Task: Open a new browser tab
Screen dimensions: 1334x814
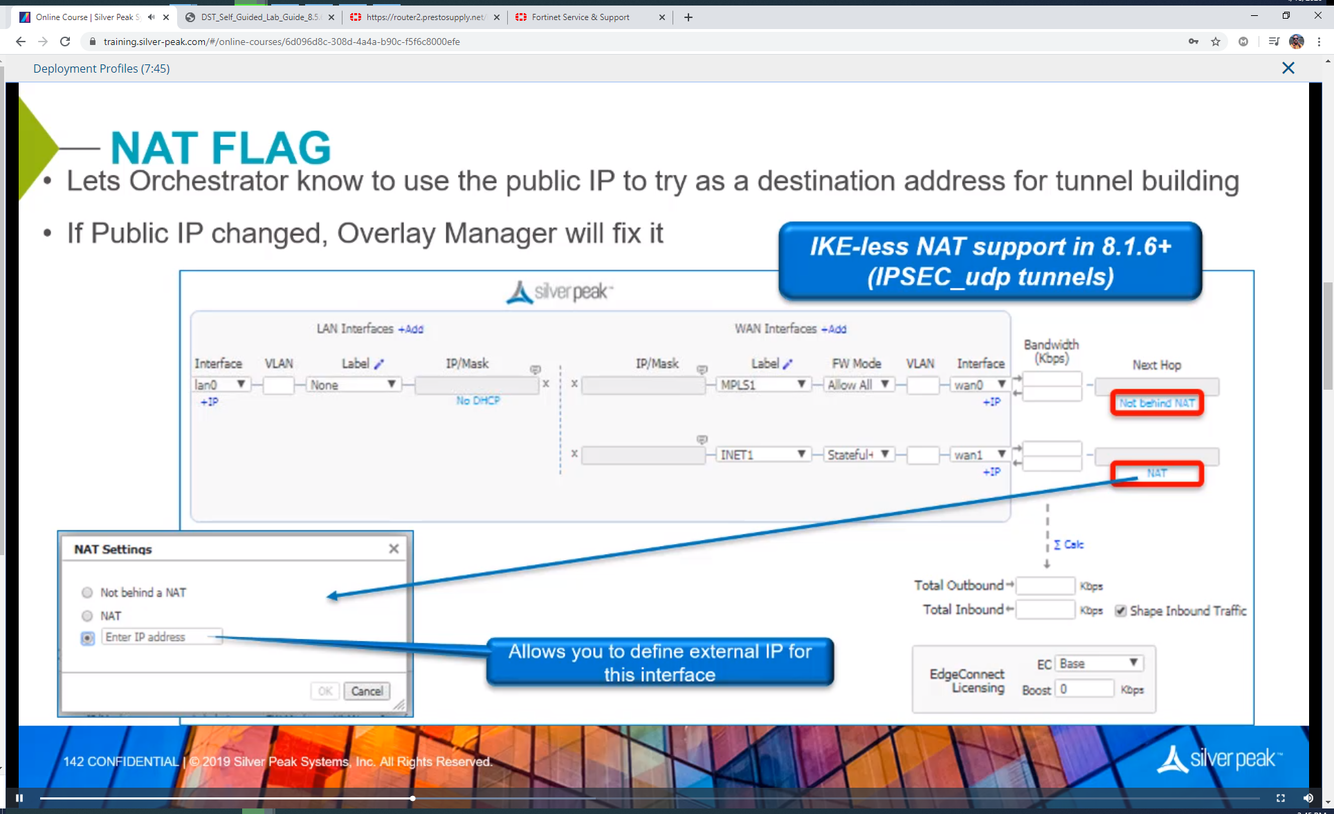Action: [688, 17]
